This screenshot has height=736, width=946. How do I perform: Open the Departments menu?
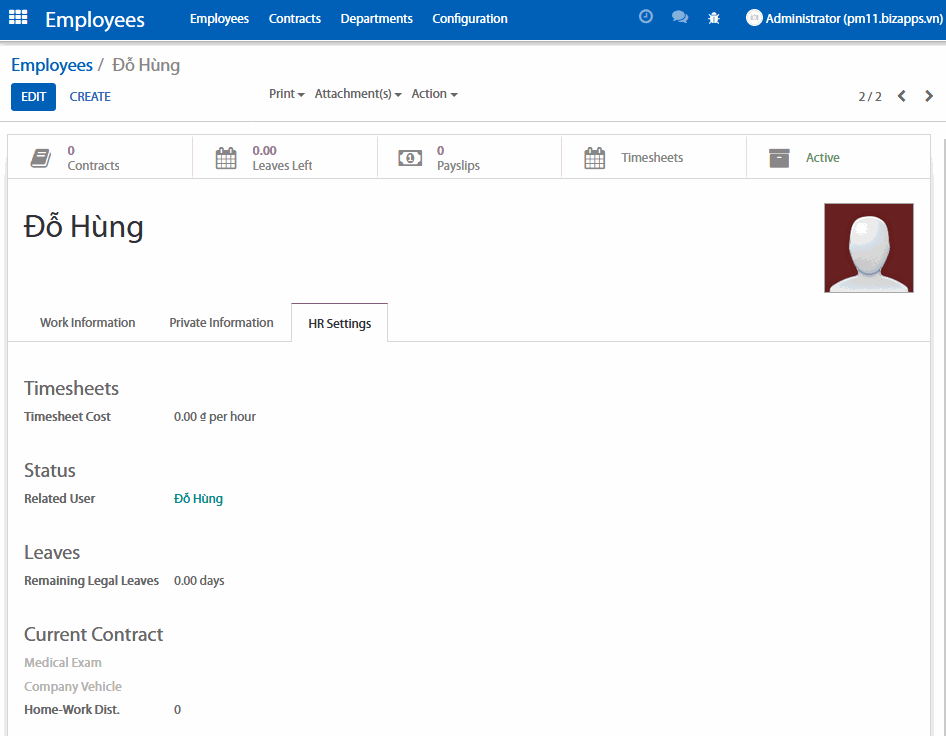pos(376,19)
